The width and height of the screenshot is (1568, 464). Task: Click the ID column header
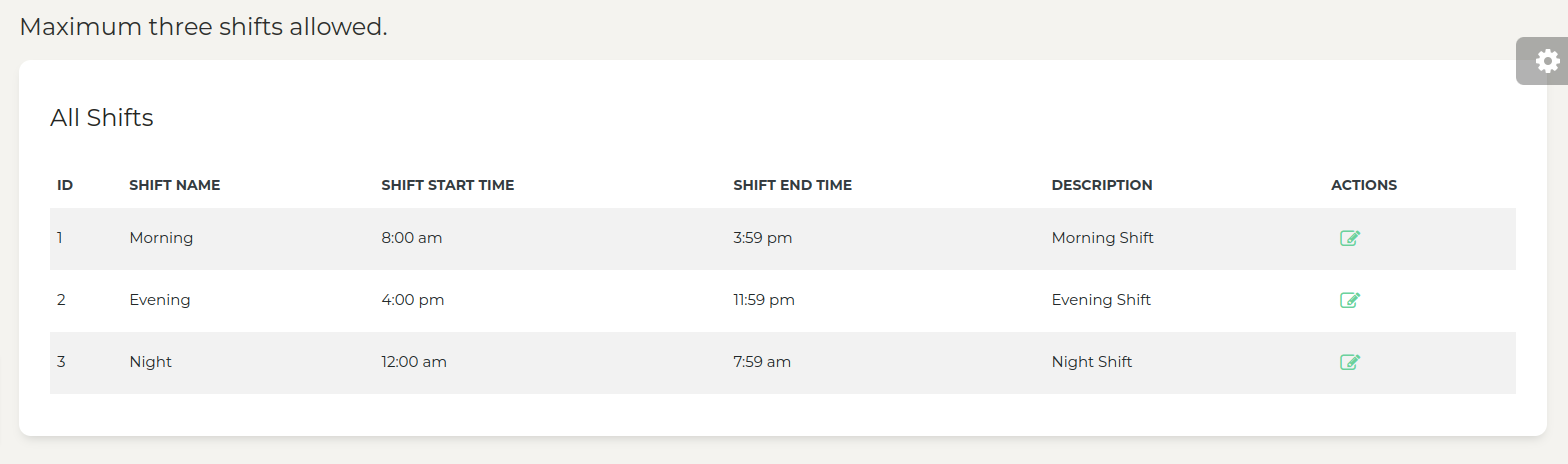click(65, 185)
